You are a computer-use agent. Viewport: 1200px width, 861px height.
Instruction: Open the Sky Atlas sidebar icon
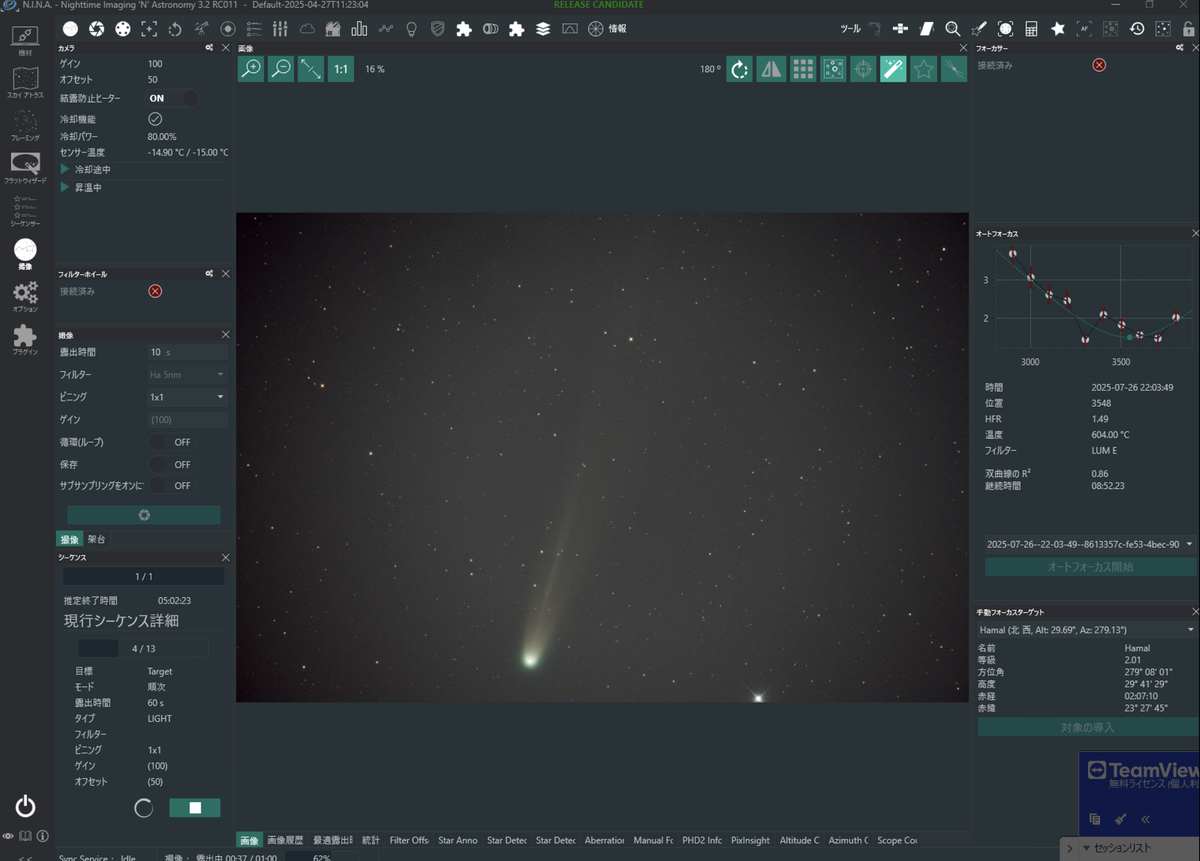(25, 82)
